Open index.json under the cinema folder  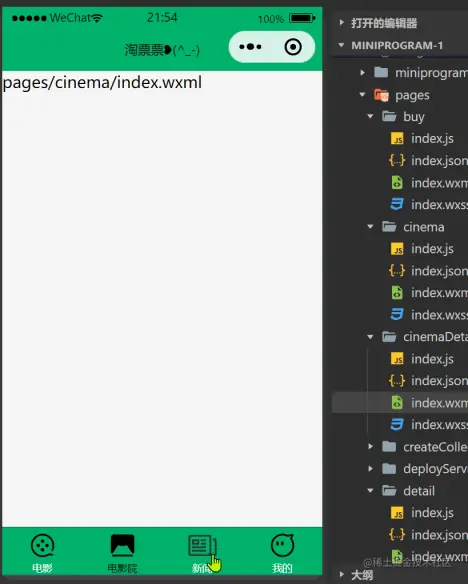coord(439,270)
